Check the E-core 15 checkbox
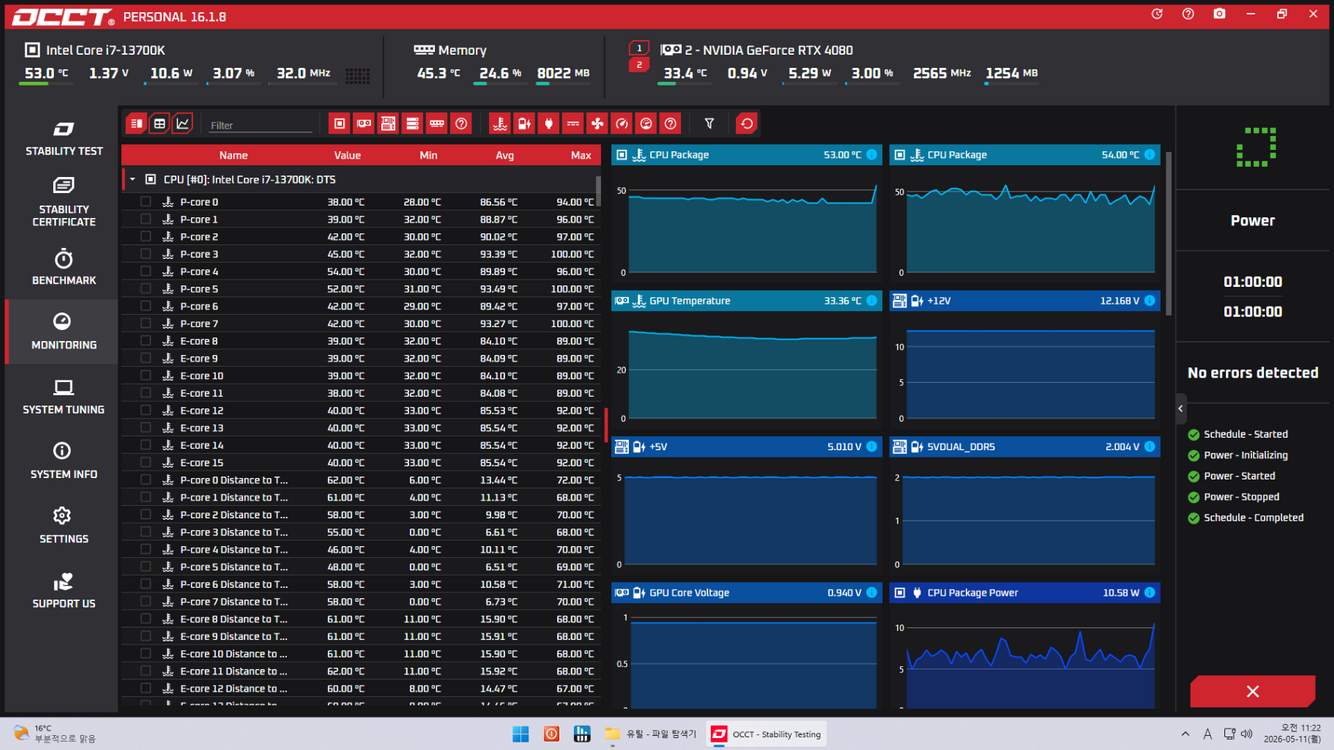 (x=146, y=462)
